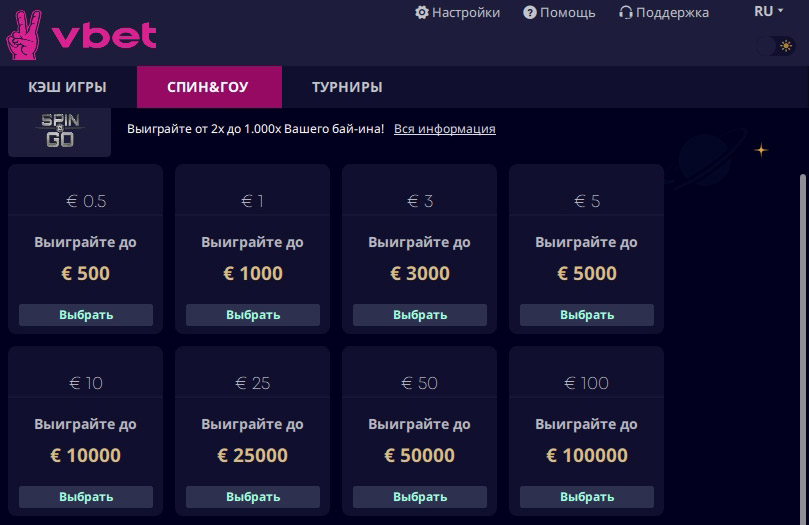
Task: Pick the €3 buy-in Выбрать button
Action: [420, 315]
